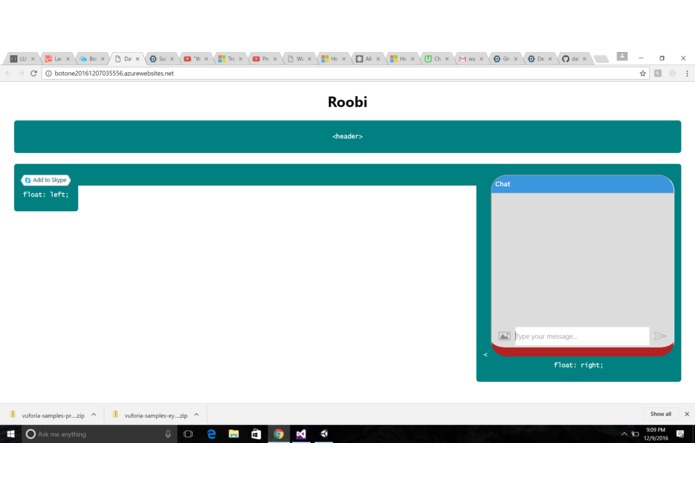
Task: Click the Add to Skype button
Action: coord(46,180)
